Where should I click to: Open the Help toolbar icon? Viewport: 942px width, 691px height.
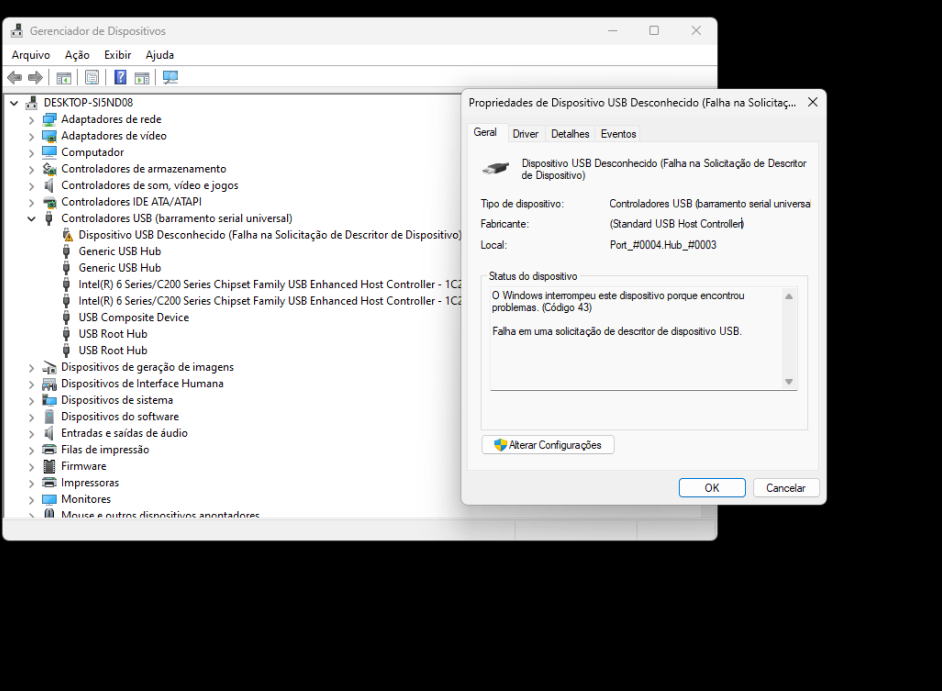[121, 78]
